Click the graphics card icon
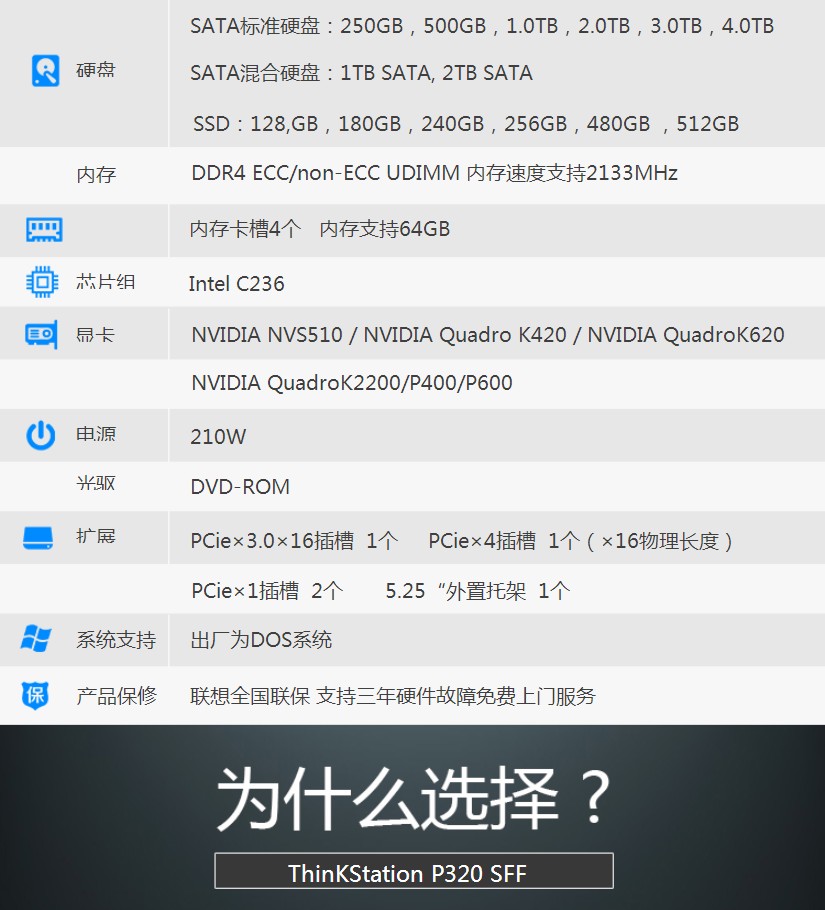The width and height of the screenshot is (825, 910). (x=42, y=334)
